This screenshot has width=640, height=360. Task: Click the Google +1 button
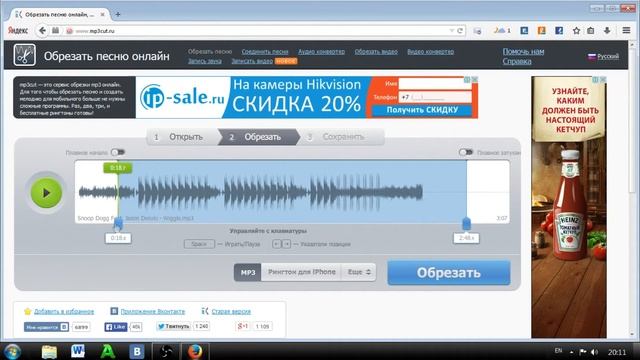point(243,326)
